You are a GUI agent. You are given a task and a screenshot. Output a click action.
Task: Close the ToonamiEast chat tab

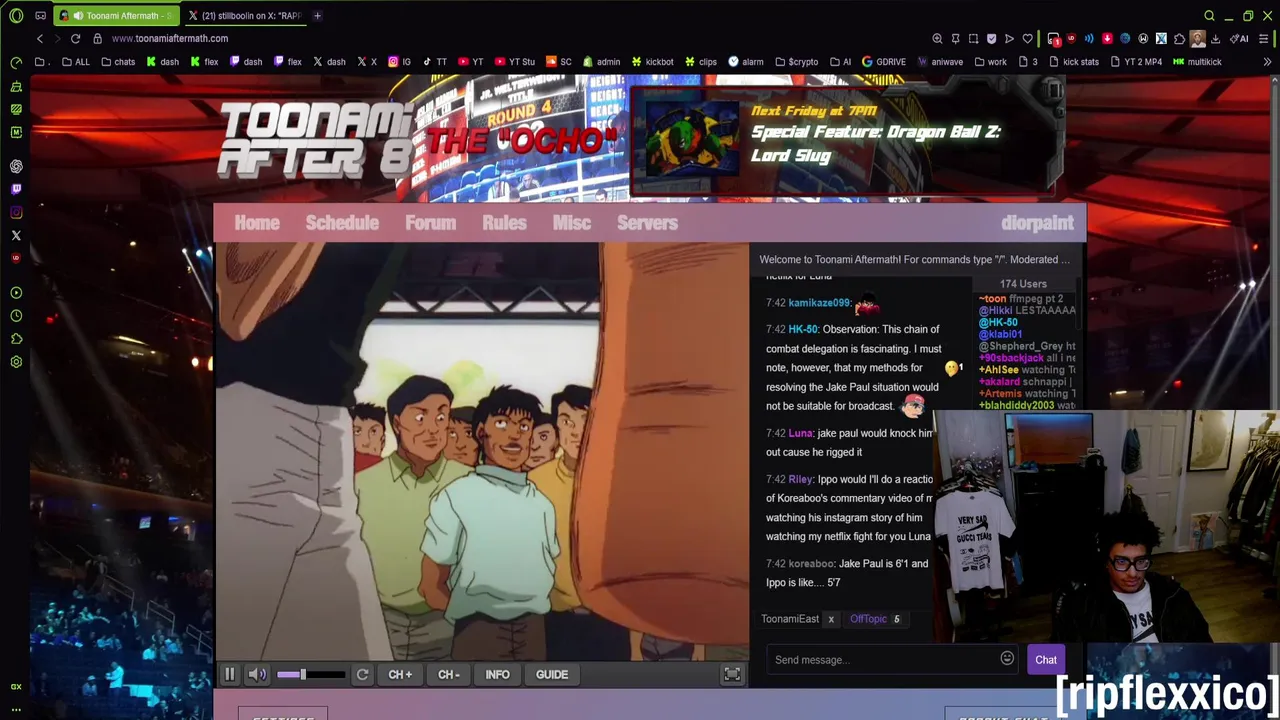click(x=831, y=619)
